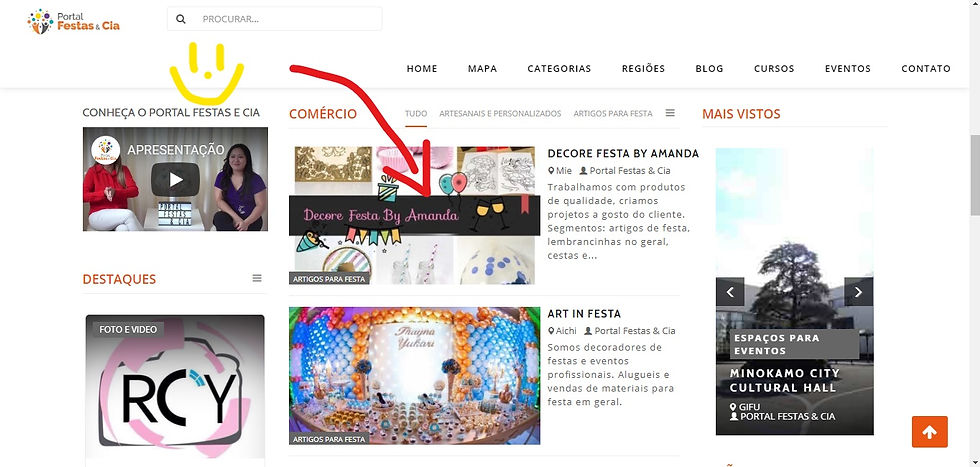Open the CONTATO page
The width and height of the screenshot is (980, 467).
926,69
